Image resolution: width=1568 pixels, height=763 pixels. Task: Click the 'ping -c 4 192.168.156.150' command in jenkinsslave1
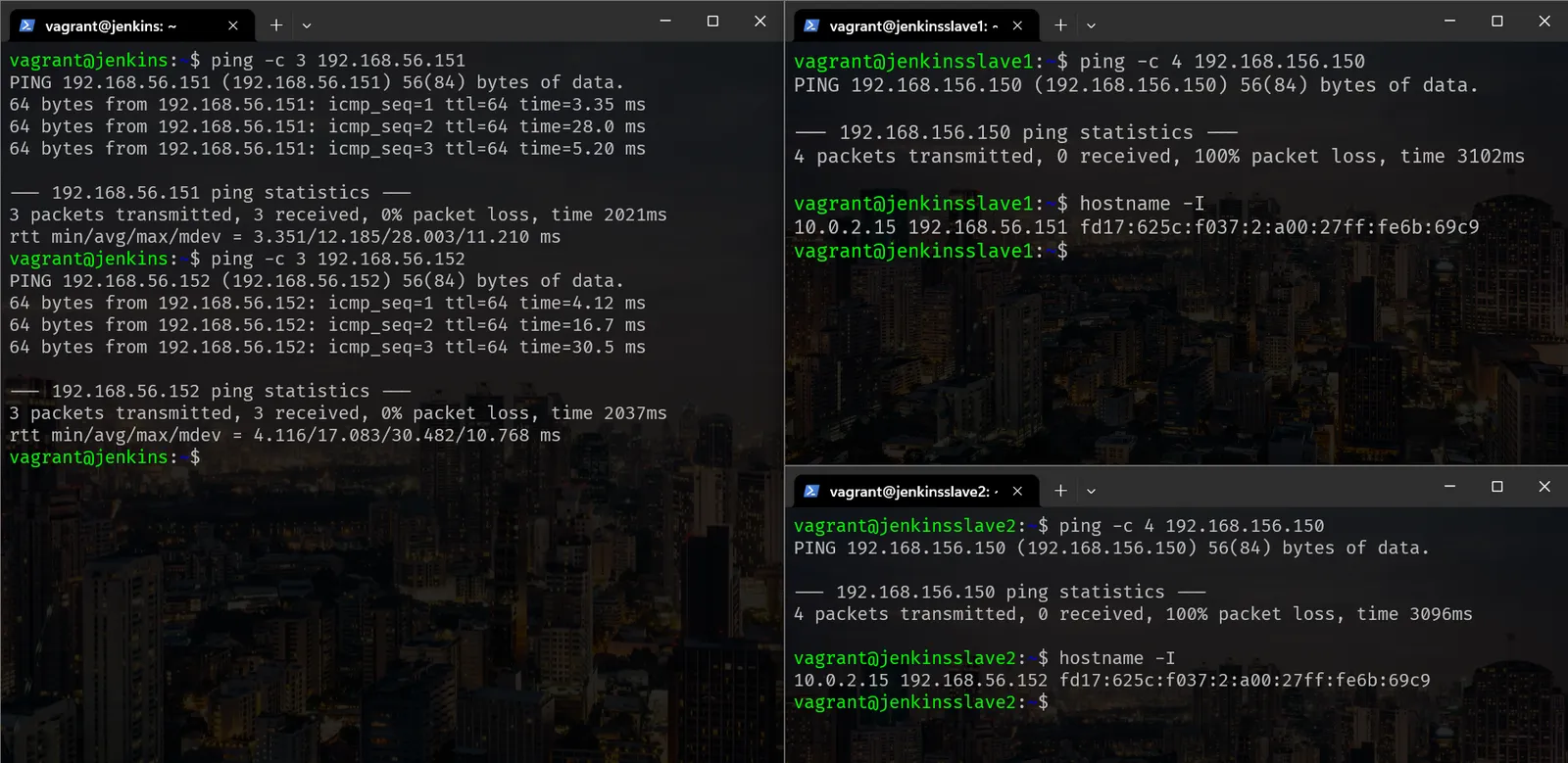point(1222,62)
